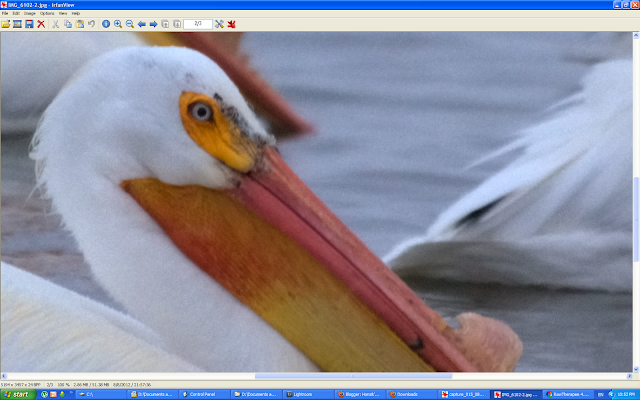
Task: Open the View menu
Action: click(x=62, y=13)
